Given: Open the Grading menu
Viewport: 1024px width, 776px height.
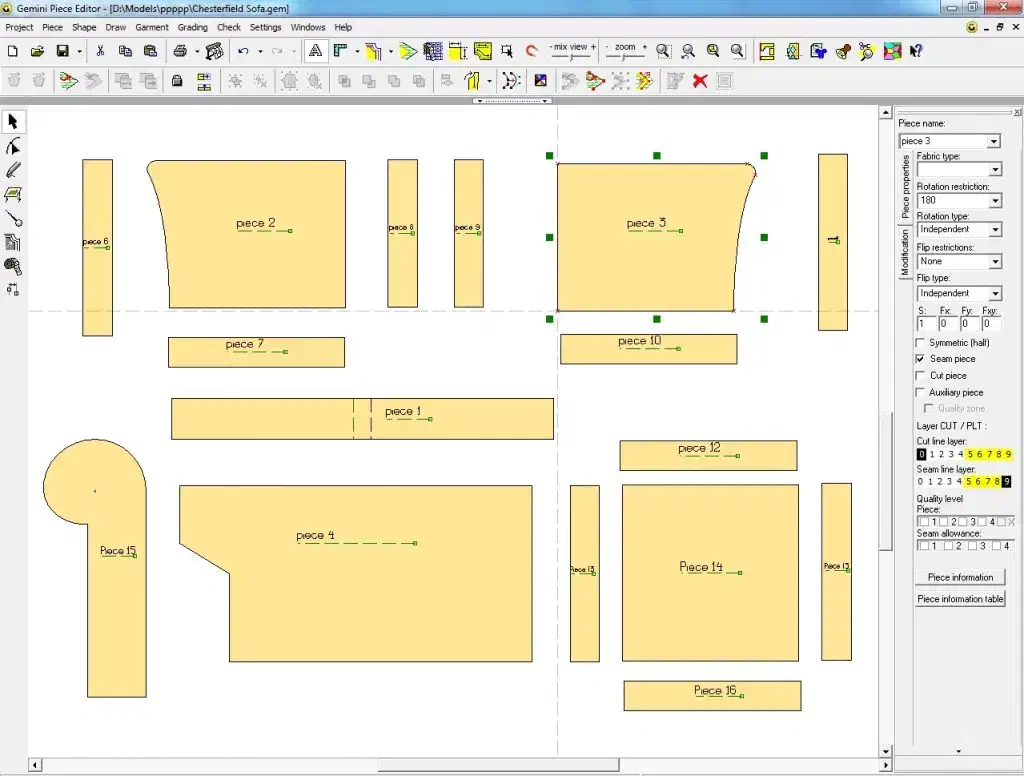Looking at the screenshot, I should tap(192, 27).
